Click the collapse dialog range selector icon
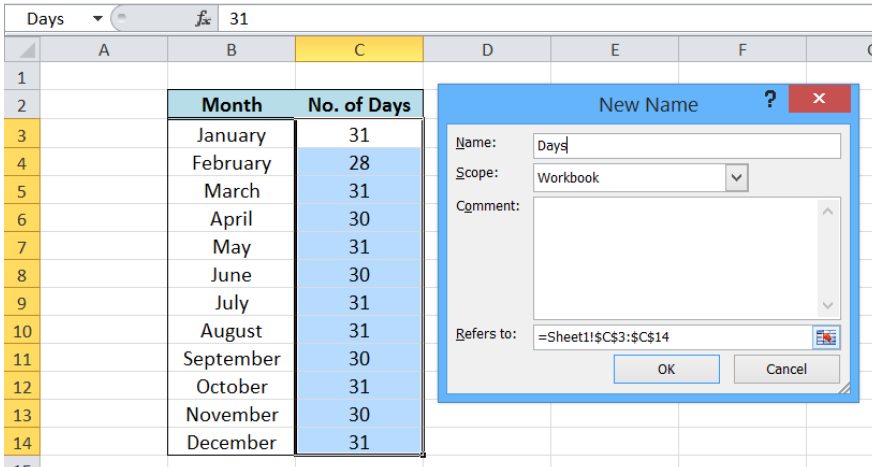Viewport: 872px width, 467px height. click(x=826, y=337)
